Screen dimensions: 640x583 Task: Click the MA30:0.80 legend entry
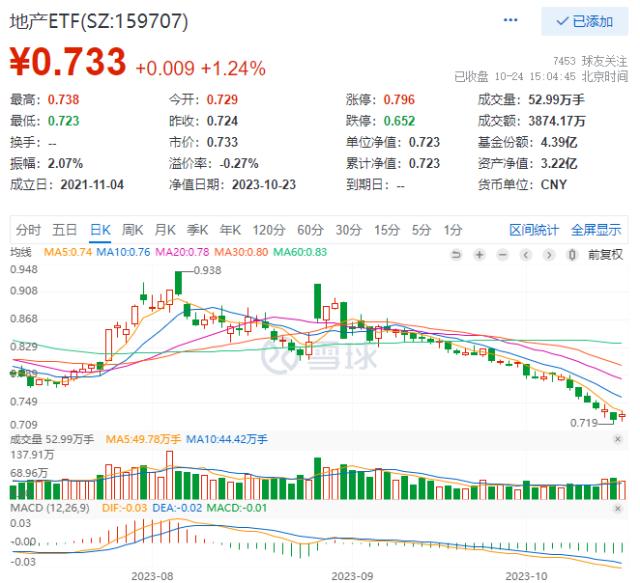click(241, 252)
